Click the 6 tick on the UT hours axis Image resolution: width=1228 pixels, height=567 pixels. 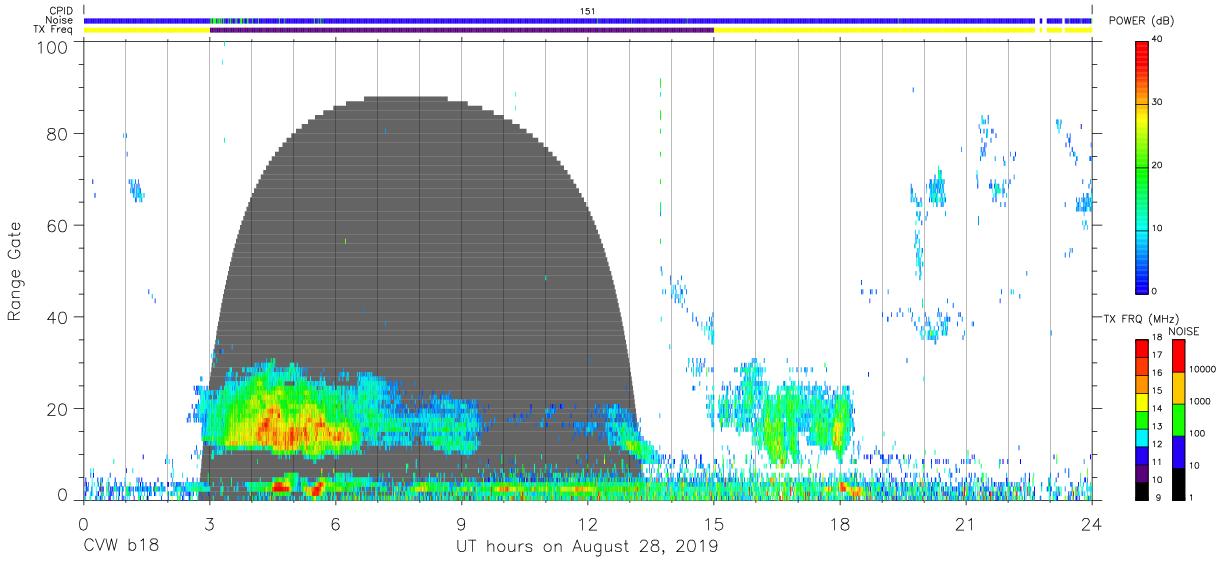point(335,523)
